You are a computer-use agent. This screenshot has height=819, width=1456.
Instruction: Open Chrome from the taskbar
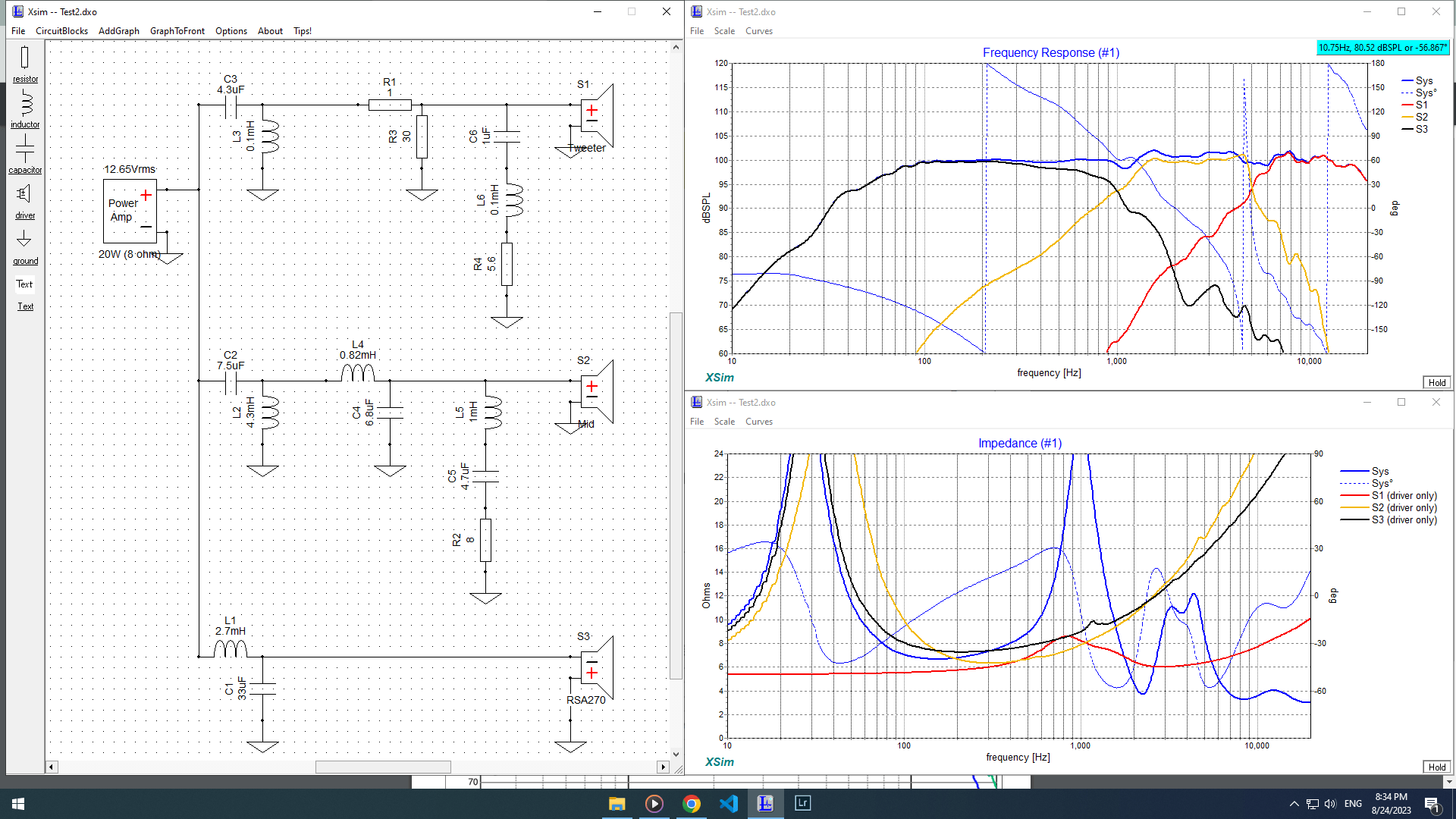pos(691,804)
